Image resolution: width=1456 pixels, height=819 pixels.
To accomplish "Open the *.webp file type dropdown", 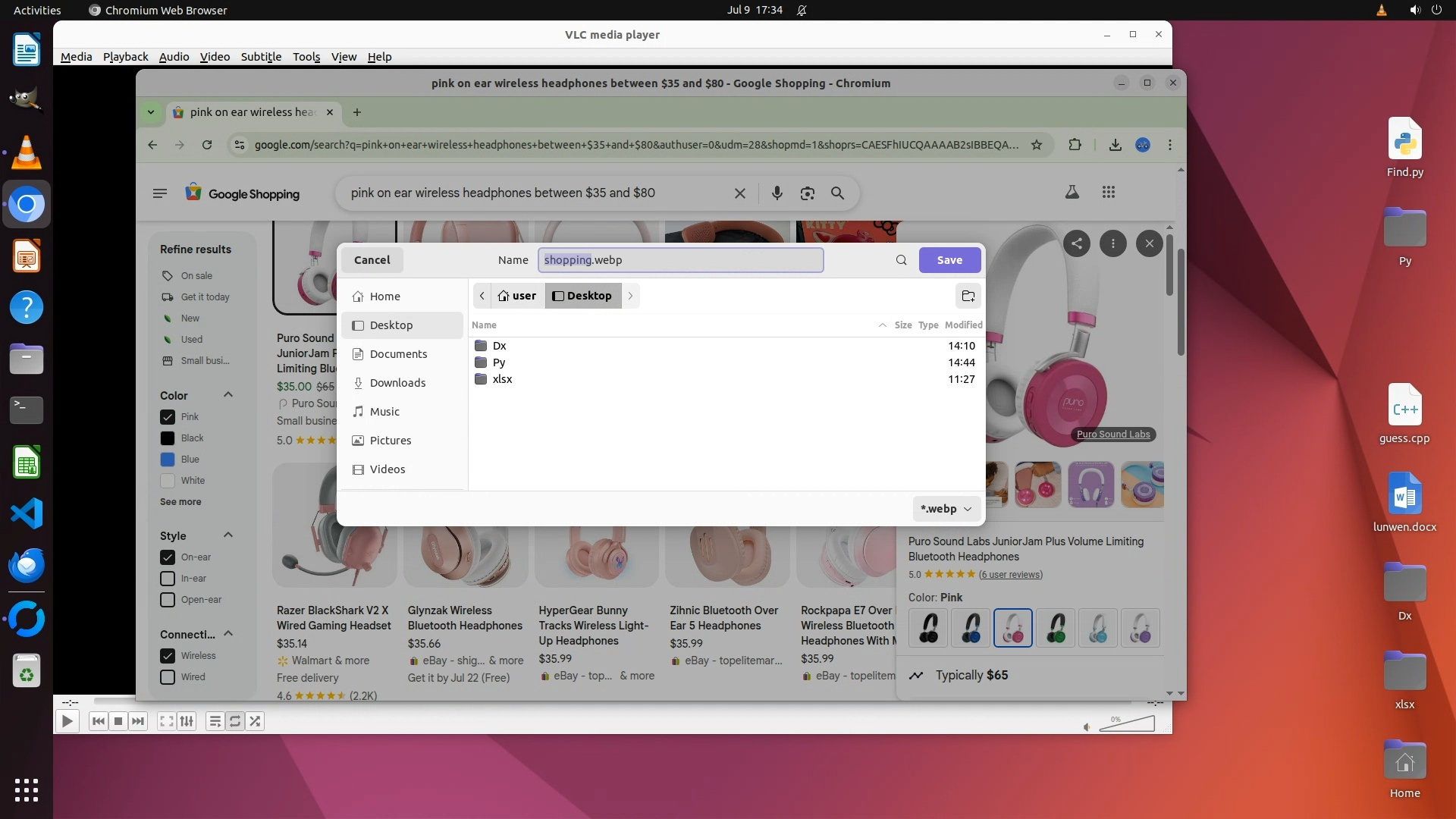I will [946, 509].
